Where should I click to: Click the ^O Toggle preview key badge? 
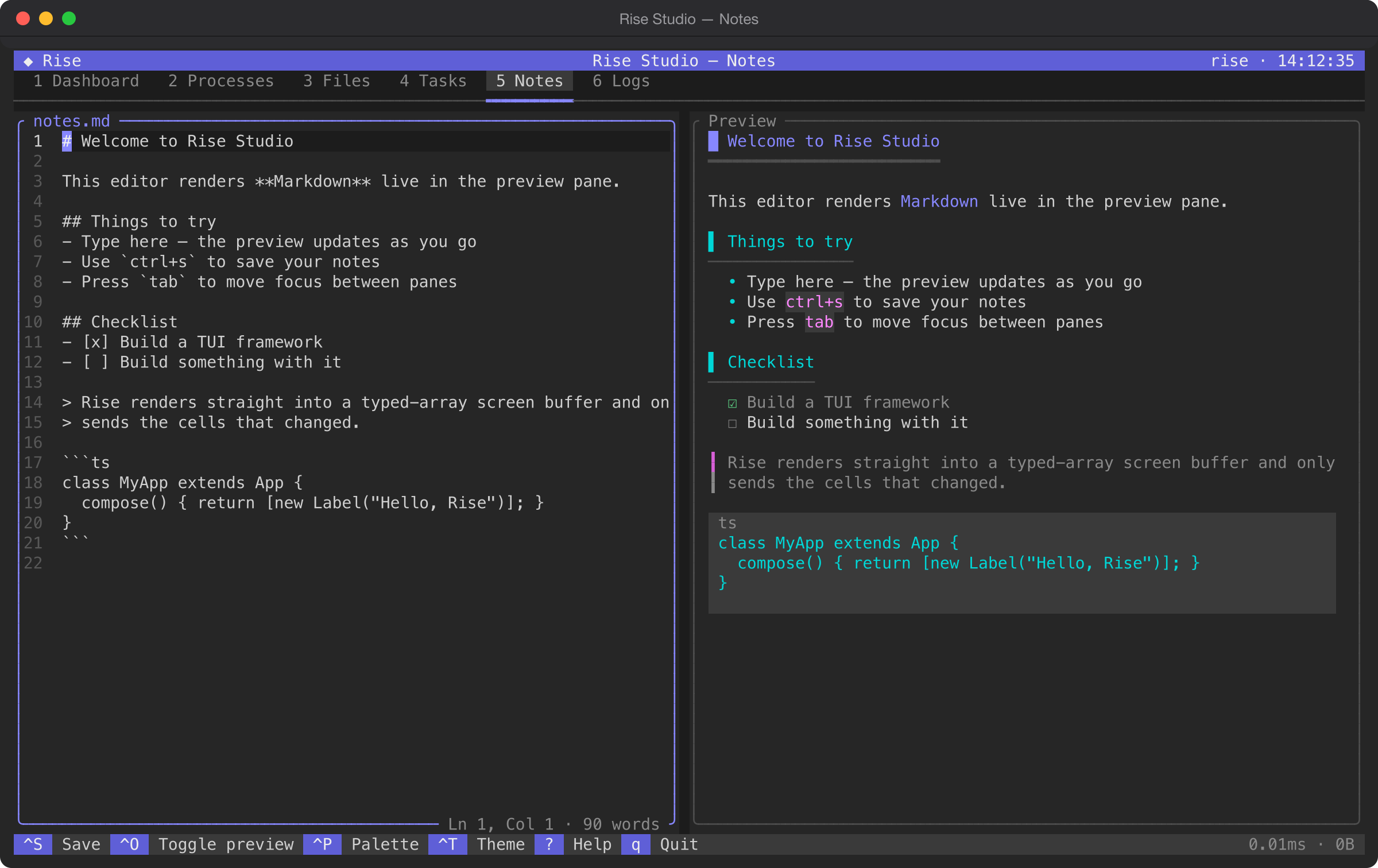(129, 844)
